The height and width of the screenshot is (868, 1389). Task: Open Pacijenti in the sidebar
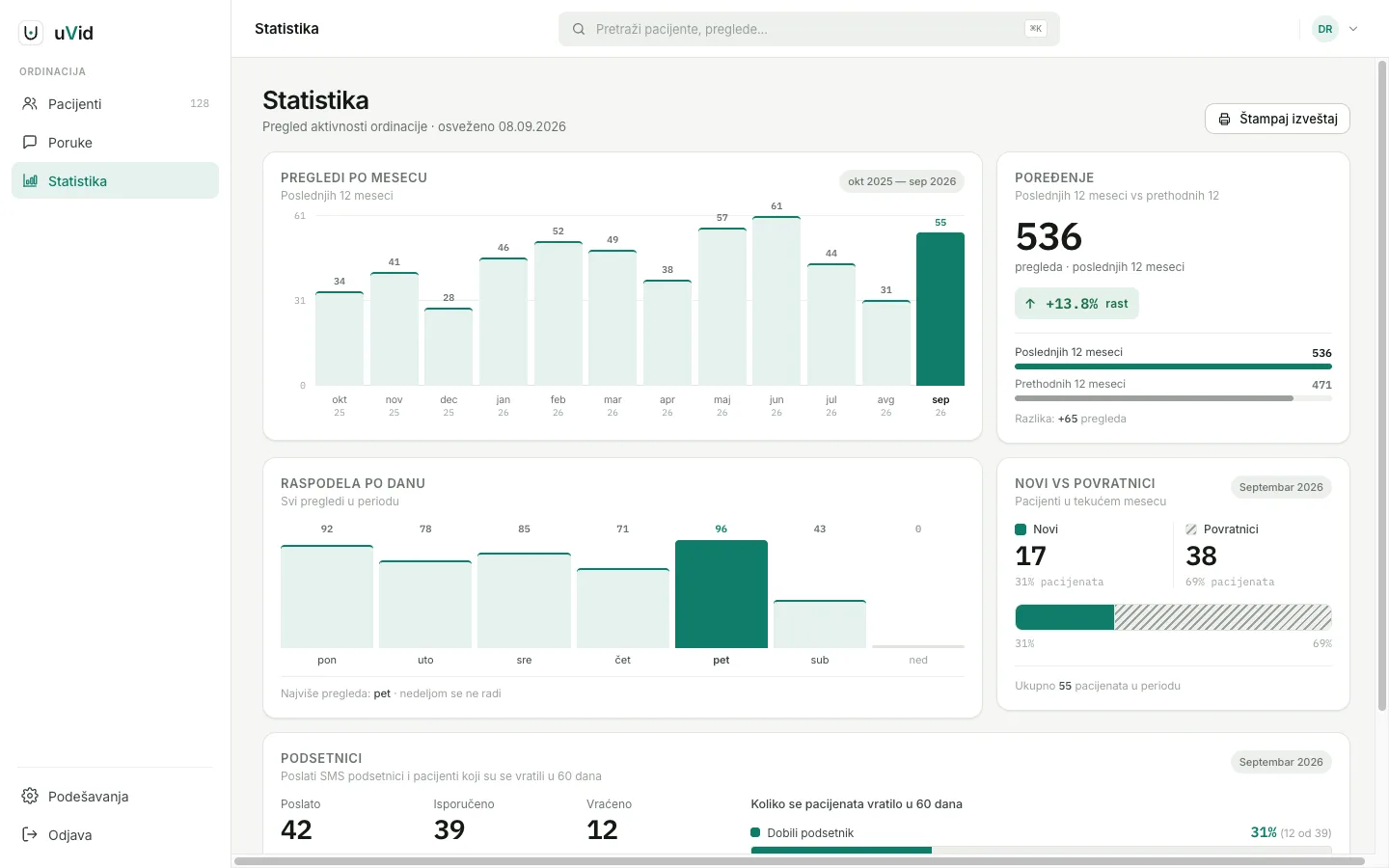coord(116,103)
